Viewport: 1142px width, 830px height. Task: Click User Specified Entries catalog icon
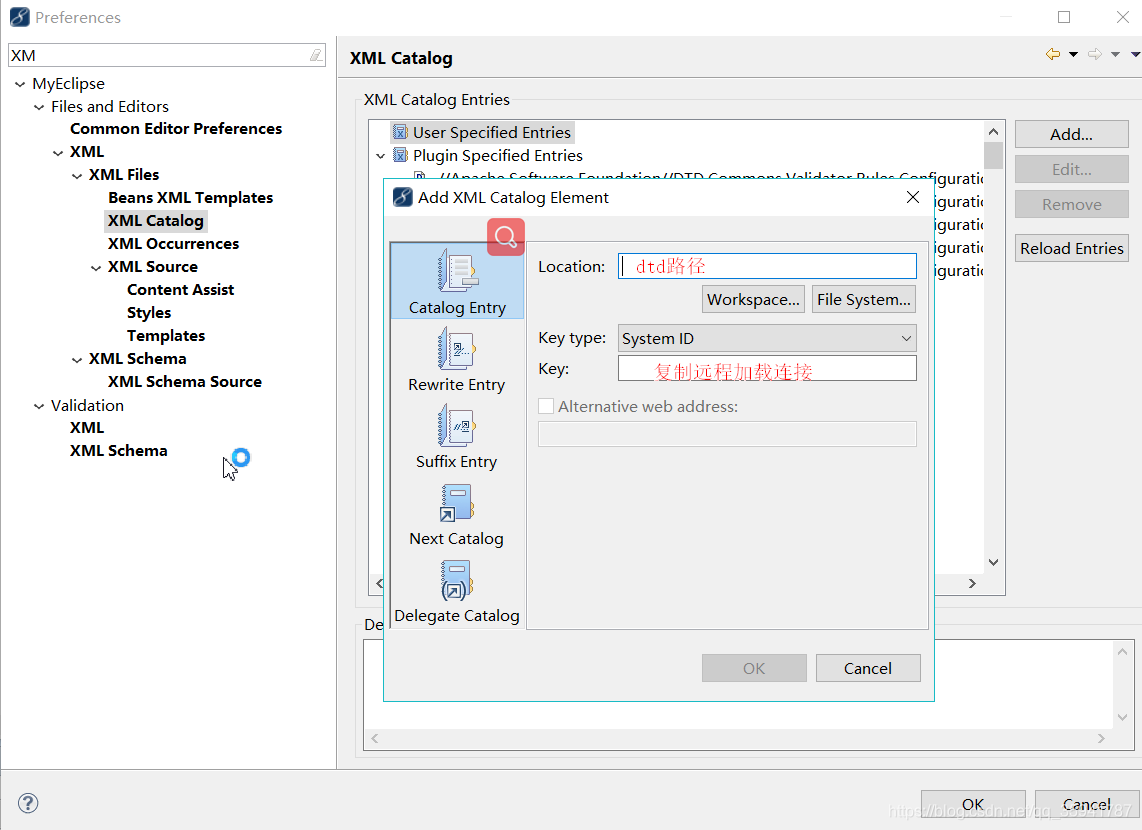point(400,133)
